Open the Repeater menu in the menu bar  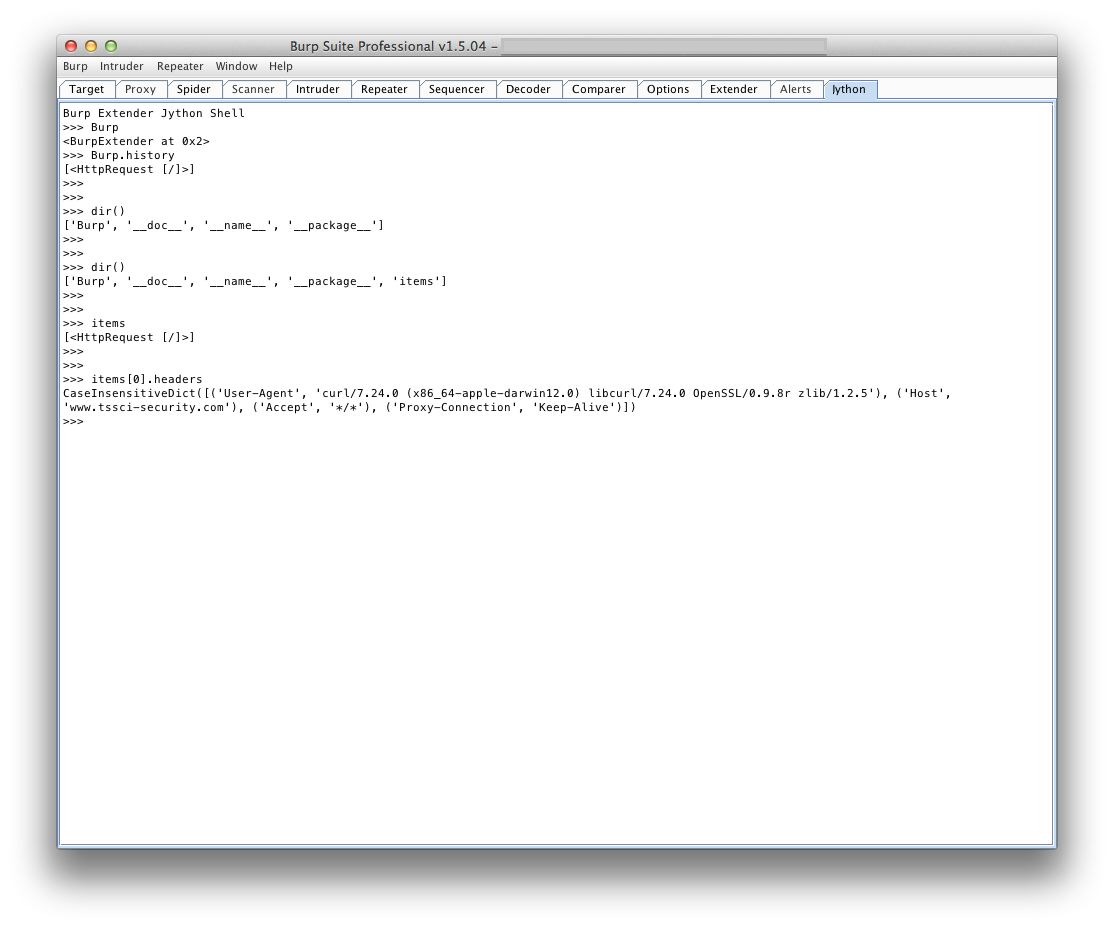click(180, 66)
